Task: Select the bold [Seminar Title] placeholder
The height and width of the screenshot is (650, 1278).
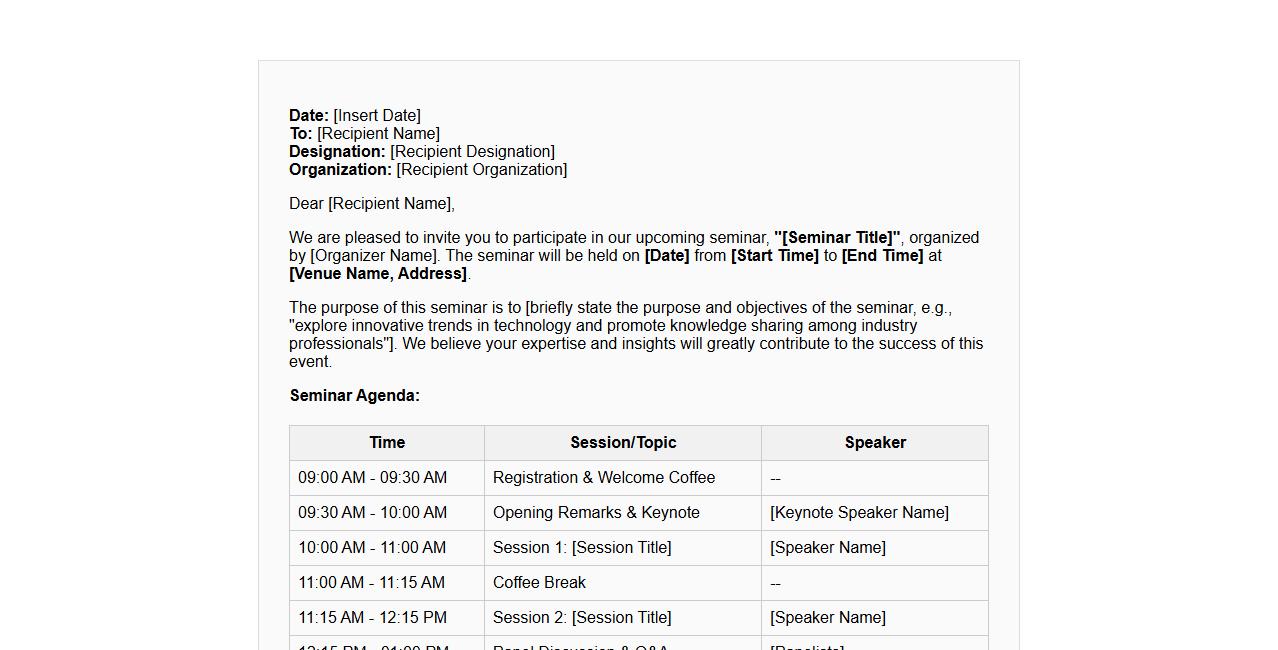Action: pyautogui.click(x=837, y=238)
